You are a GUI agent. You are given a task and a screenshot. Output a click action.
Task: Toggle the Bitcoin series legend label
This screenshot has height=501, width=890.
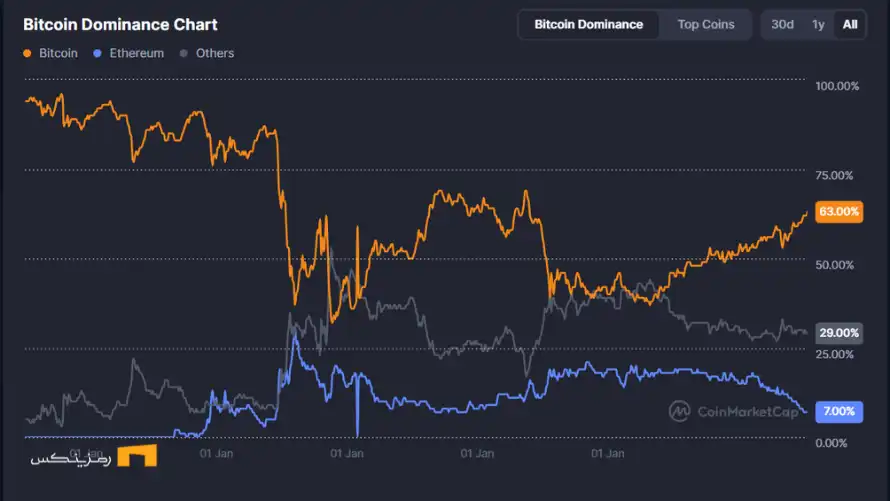point(58,53)
